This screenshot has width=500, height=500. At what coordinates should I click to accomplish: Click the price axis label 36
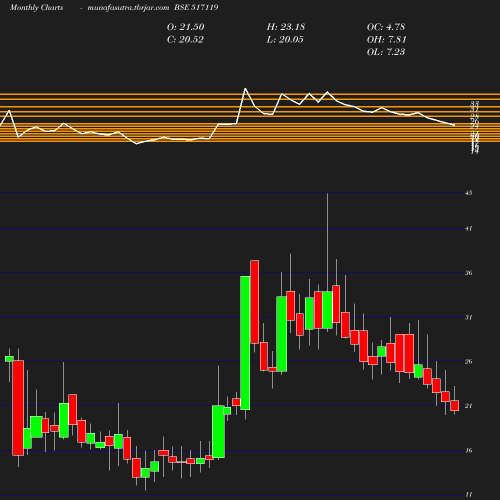coord(469,273)
